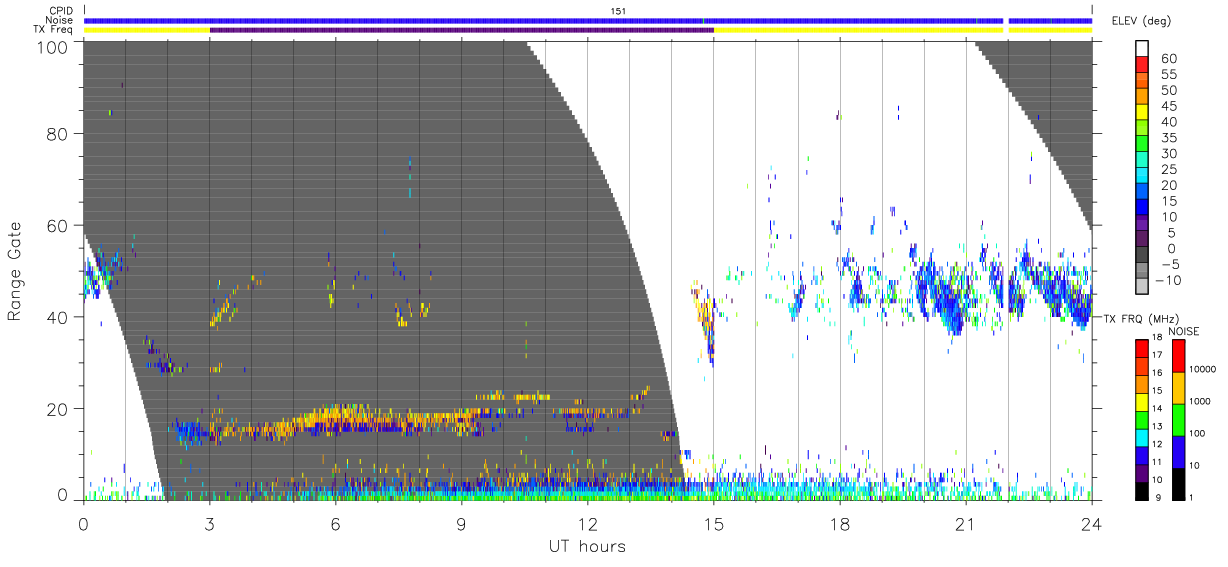Click the cyan segment of ELEV color bar

click(x=1143, y=177)
